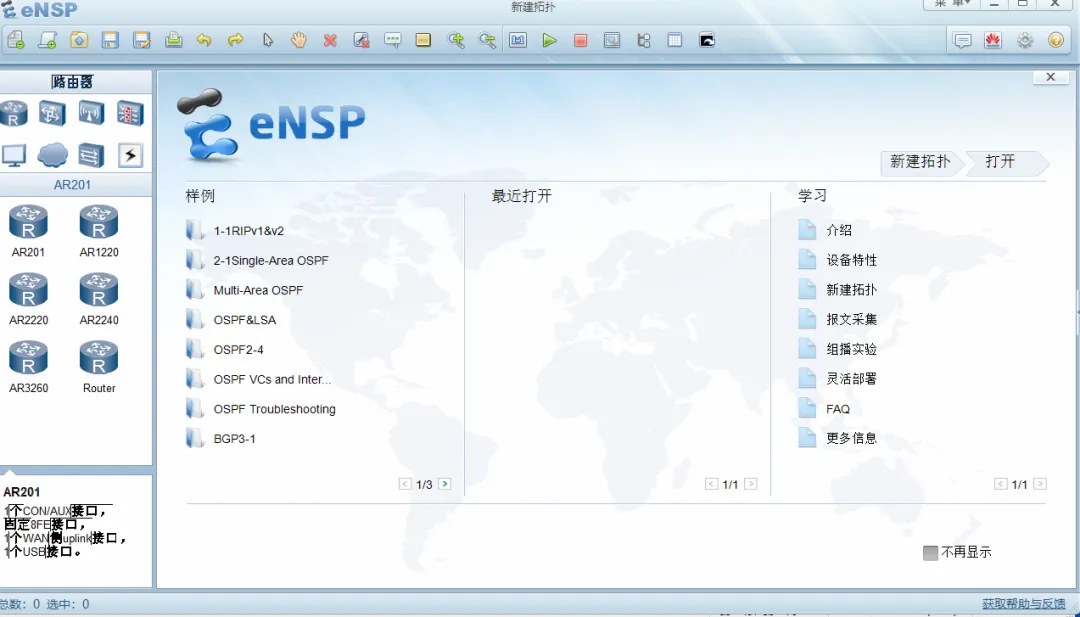Zoom out with the magnifier minus icon
Image resolution: width=1080 pixels, height=617 pixels.
[487, 40]
